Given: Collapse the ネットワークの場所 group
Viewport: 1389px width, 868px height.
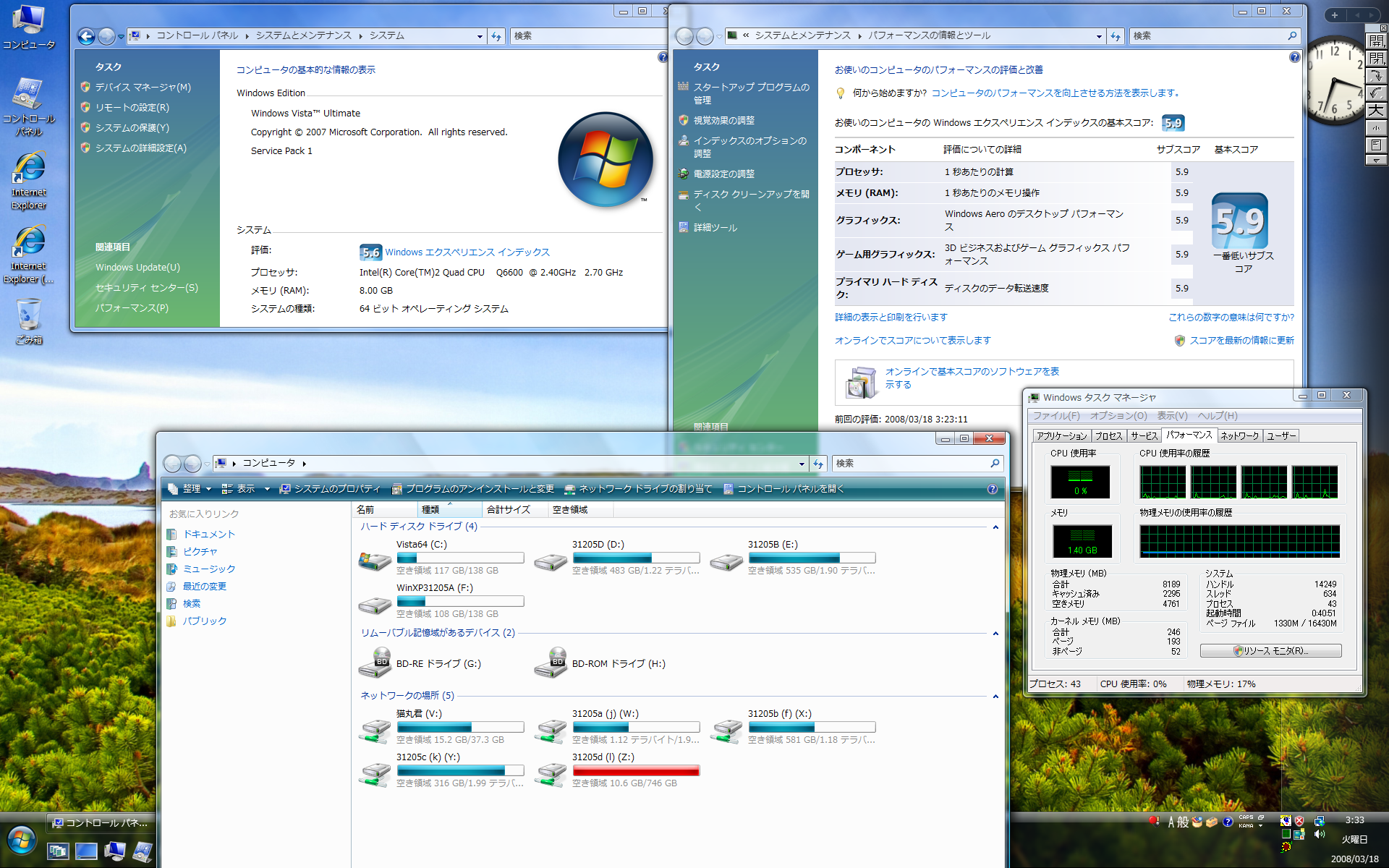Looking at the screenshot, I should 995,697.
